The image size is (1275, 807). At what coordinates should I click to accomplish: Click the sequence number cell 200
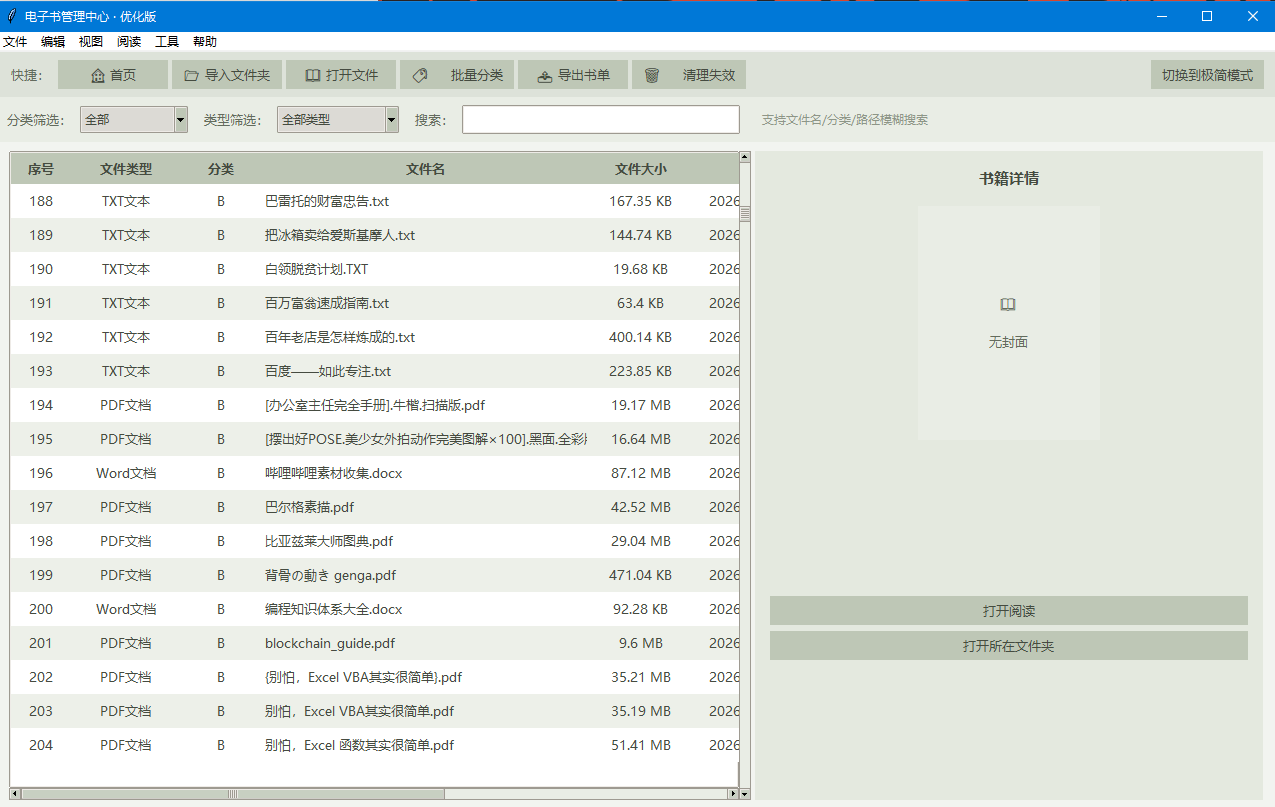click(41, 609)
